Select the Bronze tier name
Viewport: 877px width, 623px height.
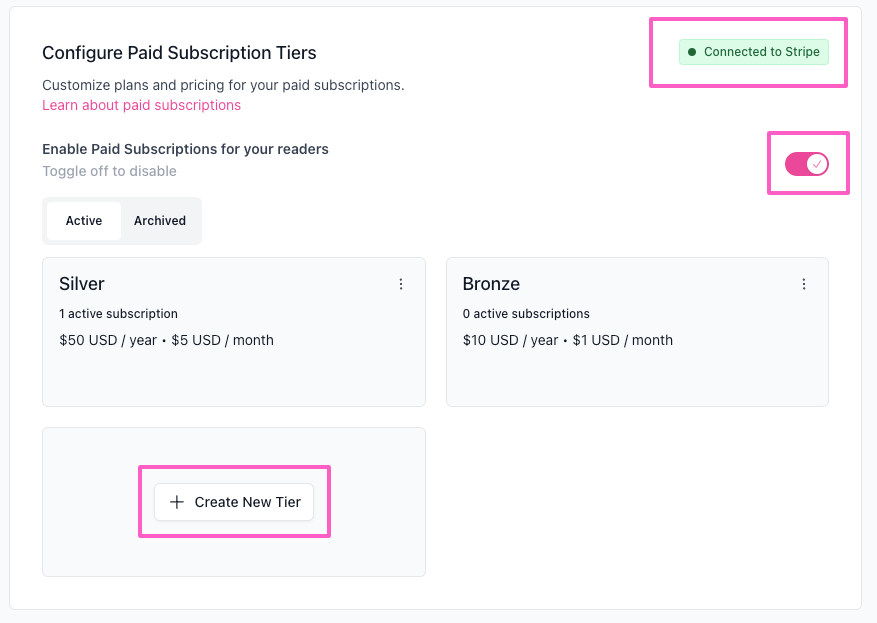click(491, 284)
